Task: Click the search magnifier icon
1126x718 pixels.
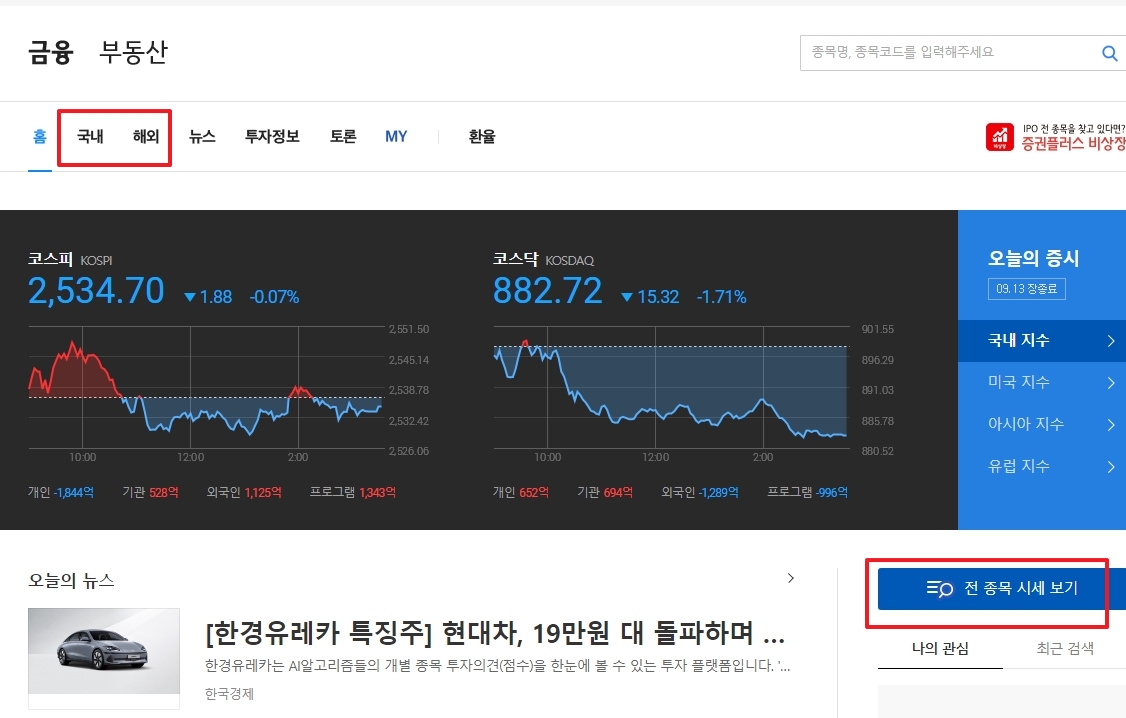Action: click(1108, 53)
